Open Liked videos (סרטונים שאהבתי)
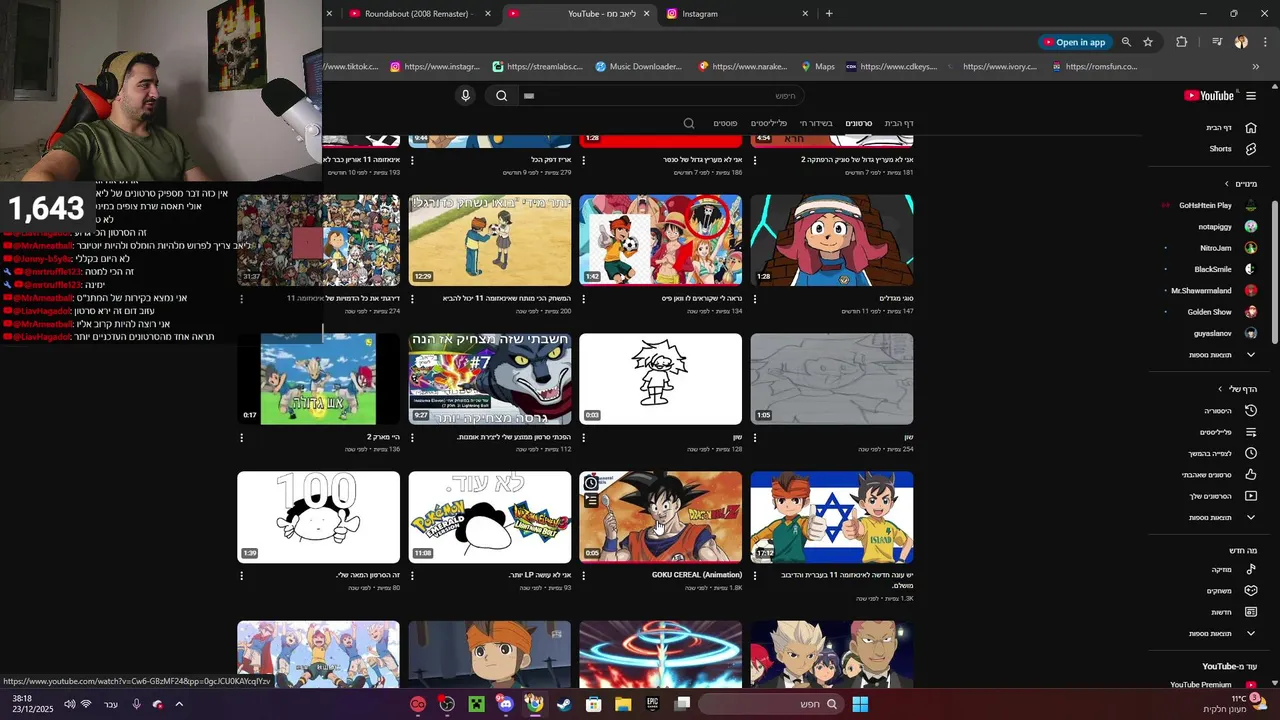1280x720 pixels. (1220, 475)
